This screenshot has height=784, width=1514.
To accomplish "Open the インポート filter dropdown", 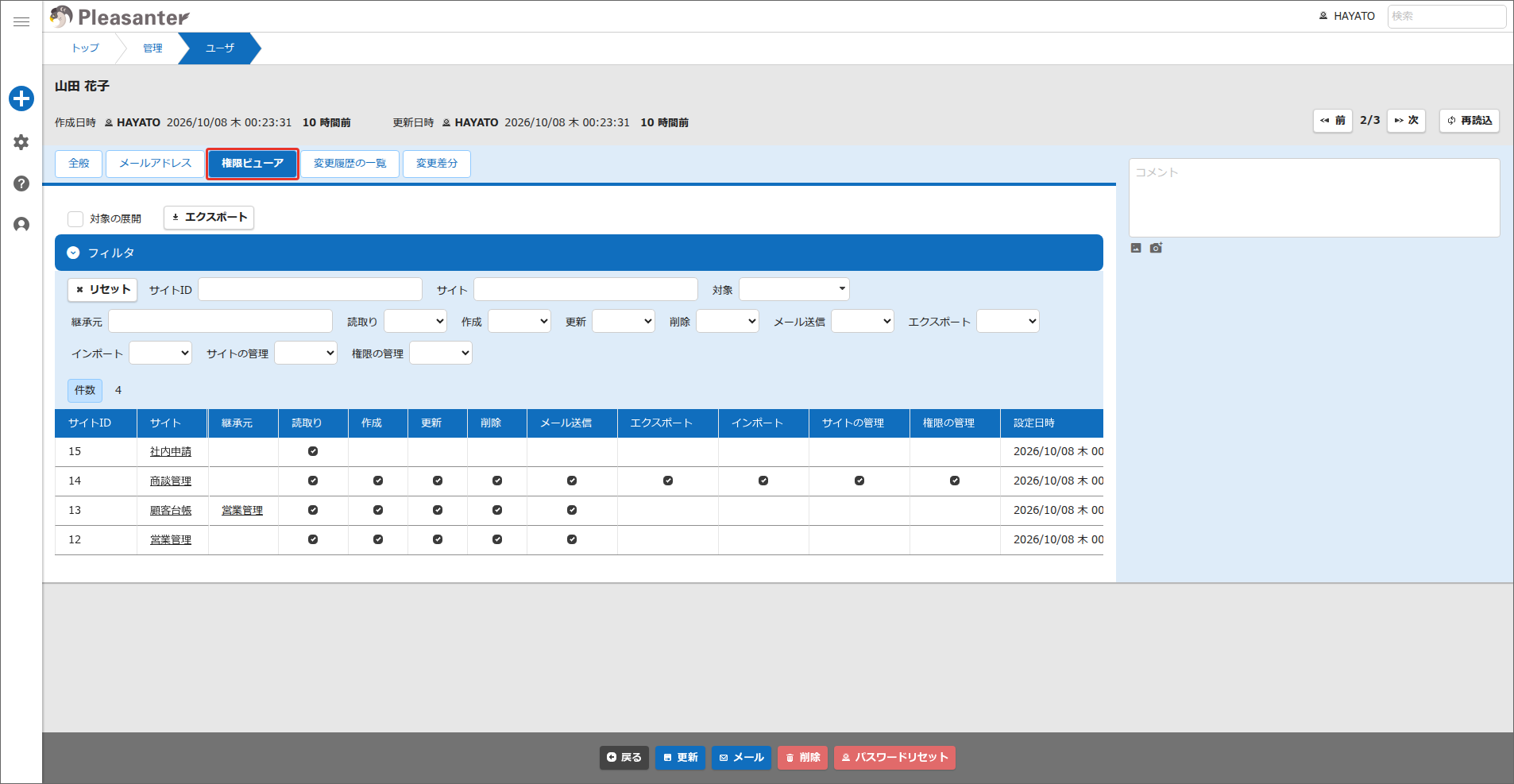I will [x=160, y=353].
